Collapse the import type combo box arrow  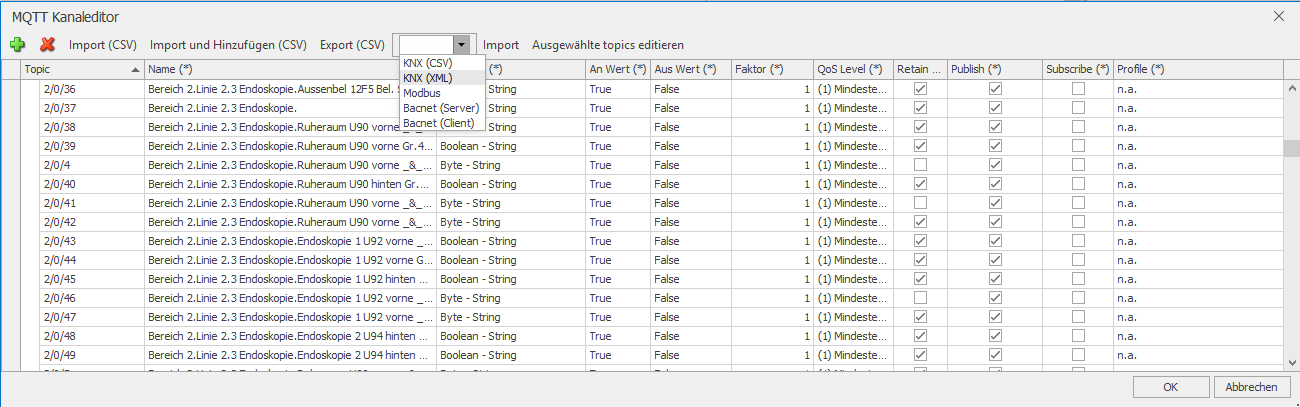461,45
